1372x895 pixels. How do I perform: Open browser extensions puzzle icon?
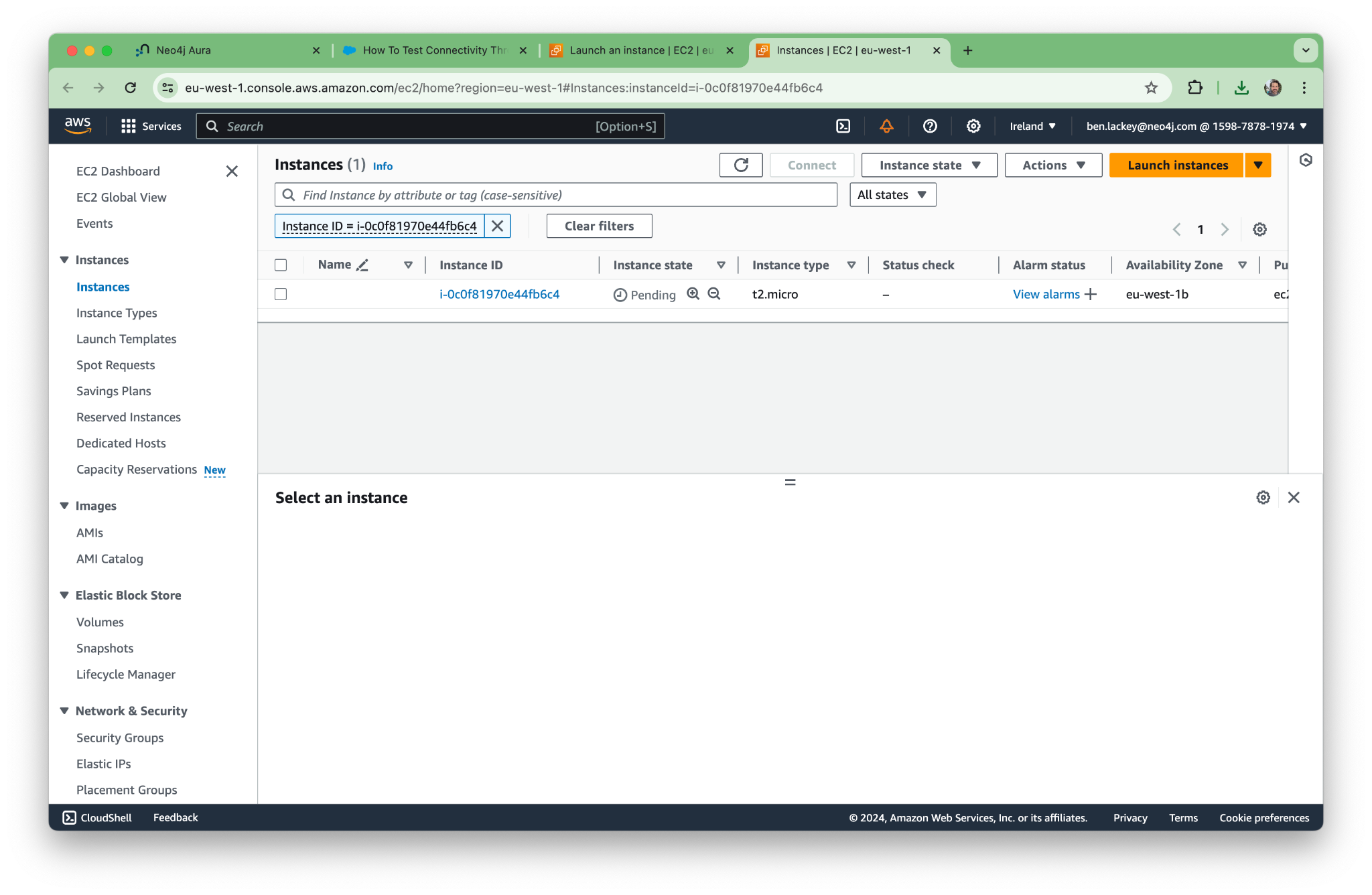click(1195, 88)
